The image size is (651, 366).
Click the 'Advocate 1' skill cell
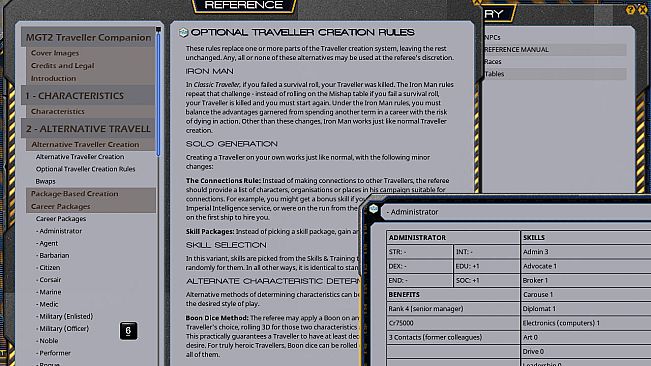point(586,266)
